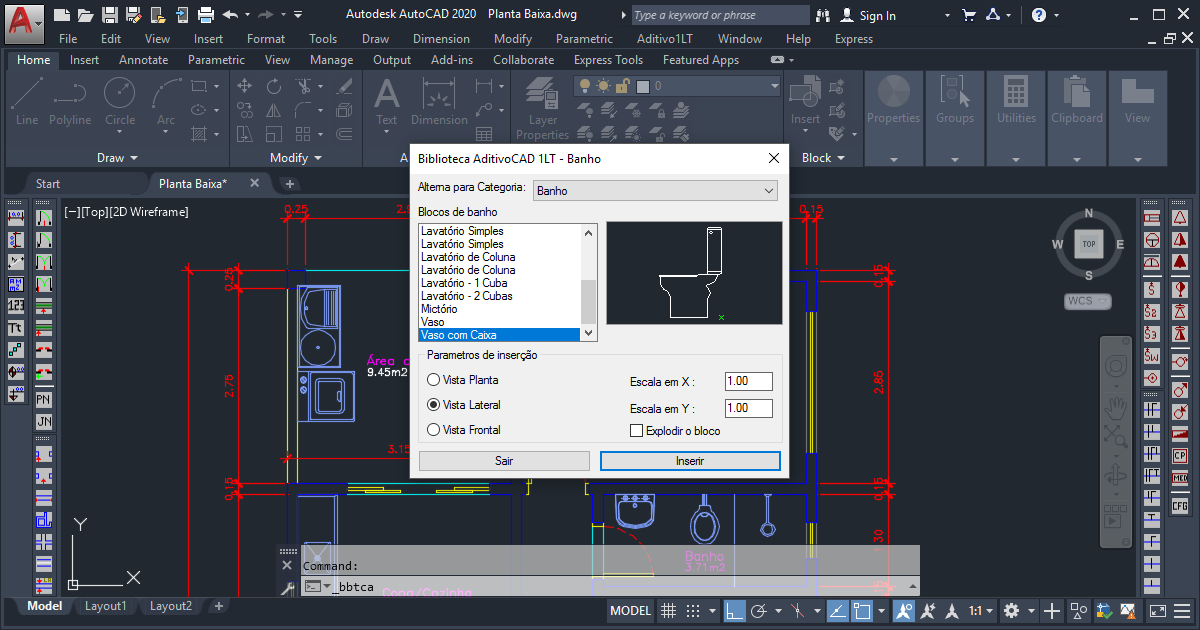
Task: Click the Dimension tool in ribbon
Action: click(x=439, y=102)
